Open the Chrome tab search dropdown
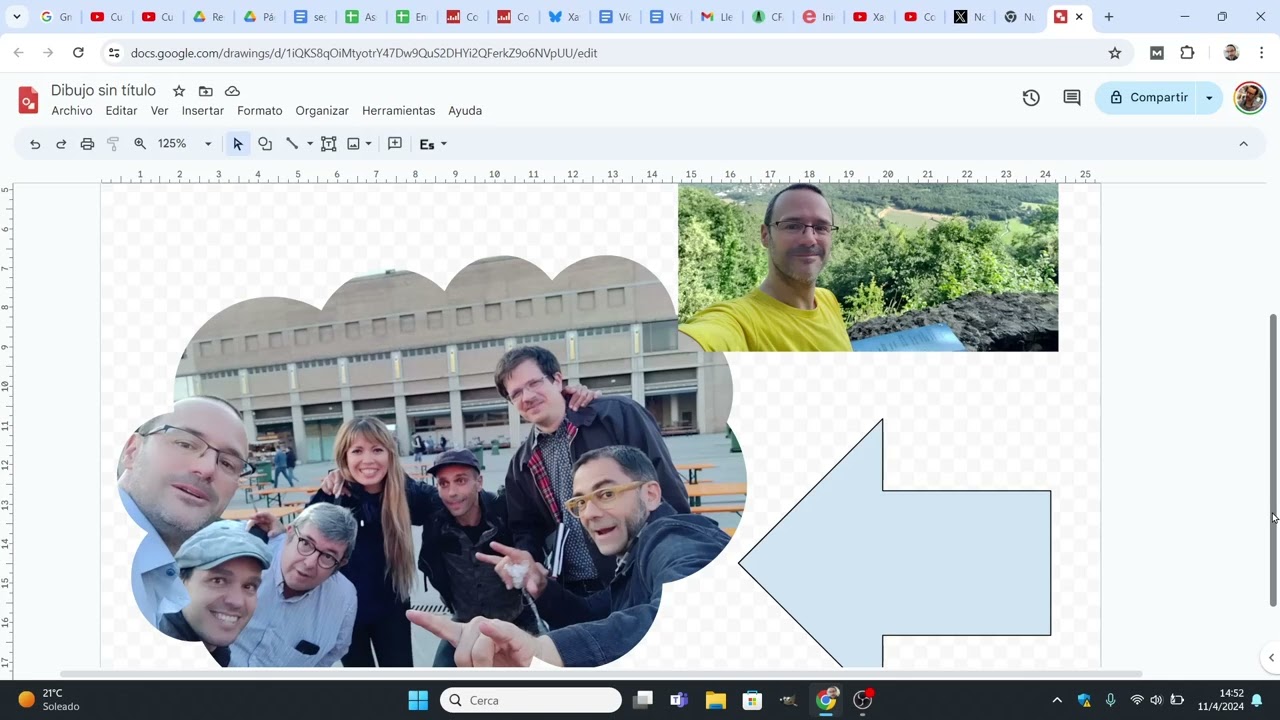Screen dimensions: 1280x720 tap(16, 17)
